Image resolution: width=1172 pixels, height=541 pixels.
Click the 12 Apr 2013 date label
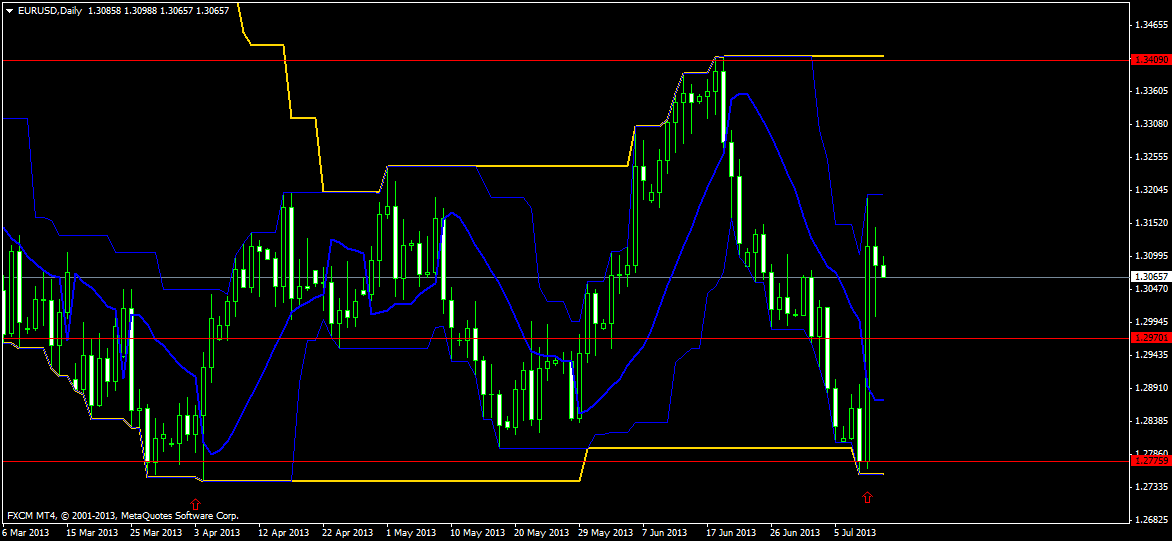click(283, 533)
